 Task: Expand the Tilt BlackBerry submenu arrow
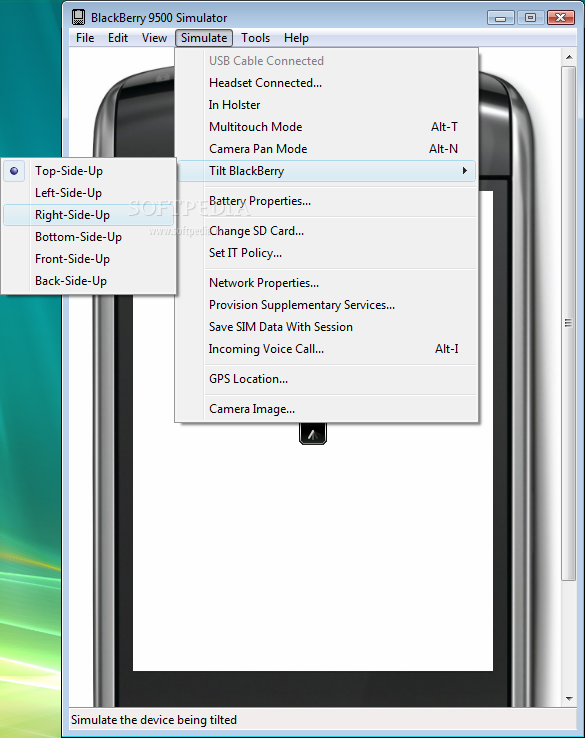(465, 170)
